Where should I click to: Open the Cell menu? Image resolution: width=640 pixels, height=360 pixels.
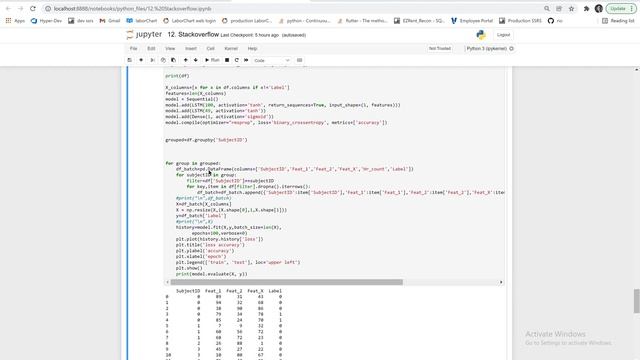[x=210, y=49]
